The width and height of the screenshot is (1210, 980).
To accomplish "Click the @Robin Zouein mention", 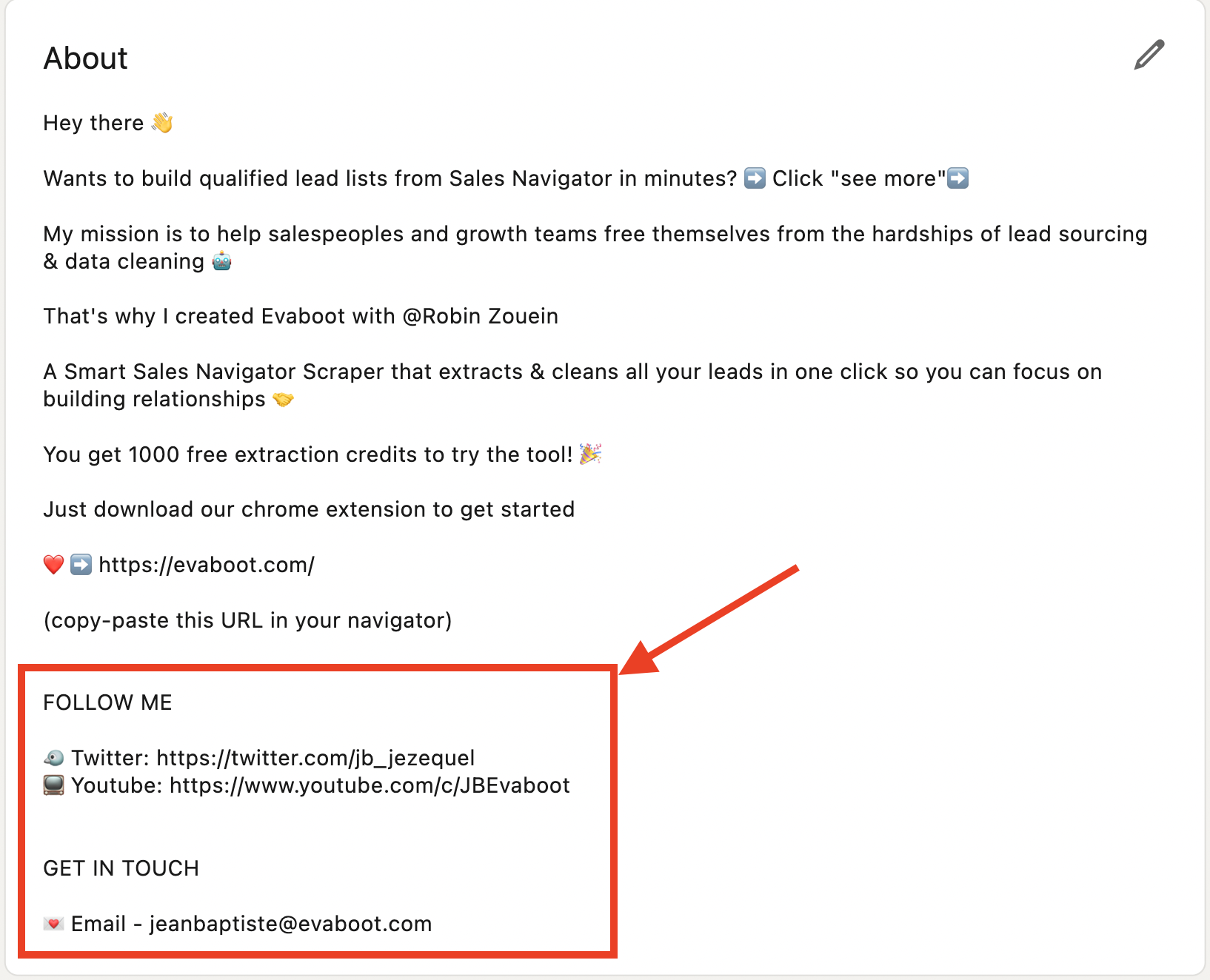I will point(480,316).
